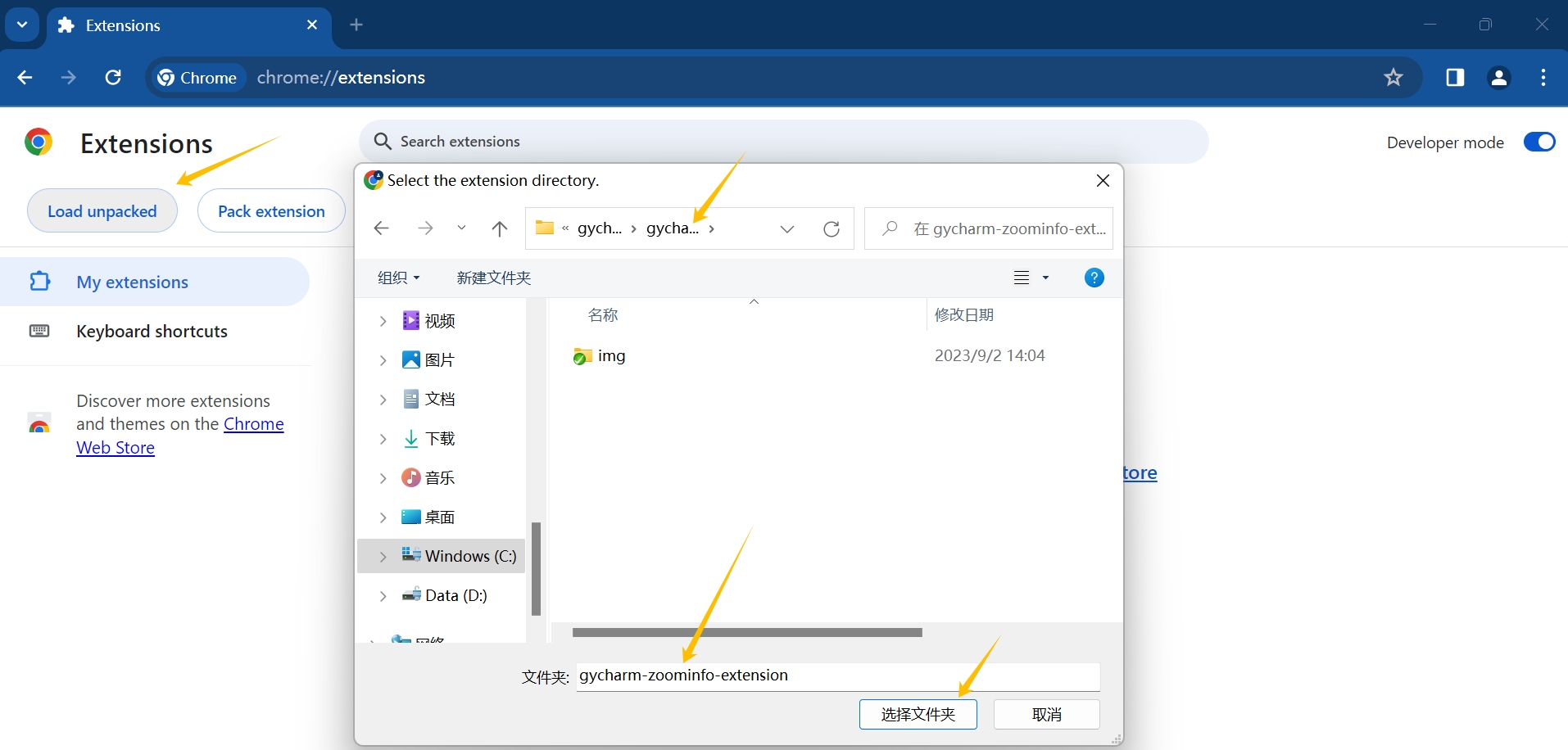Refresh the folder view in dialog
Screen dimensions: 1568x750
point(832,228)
